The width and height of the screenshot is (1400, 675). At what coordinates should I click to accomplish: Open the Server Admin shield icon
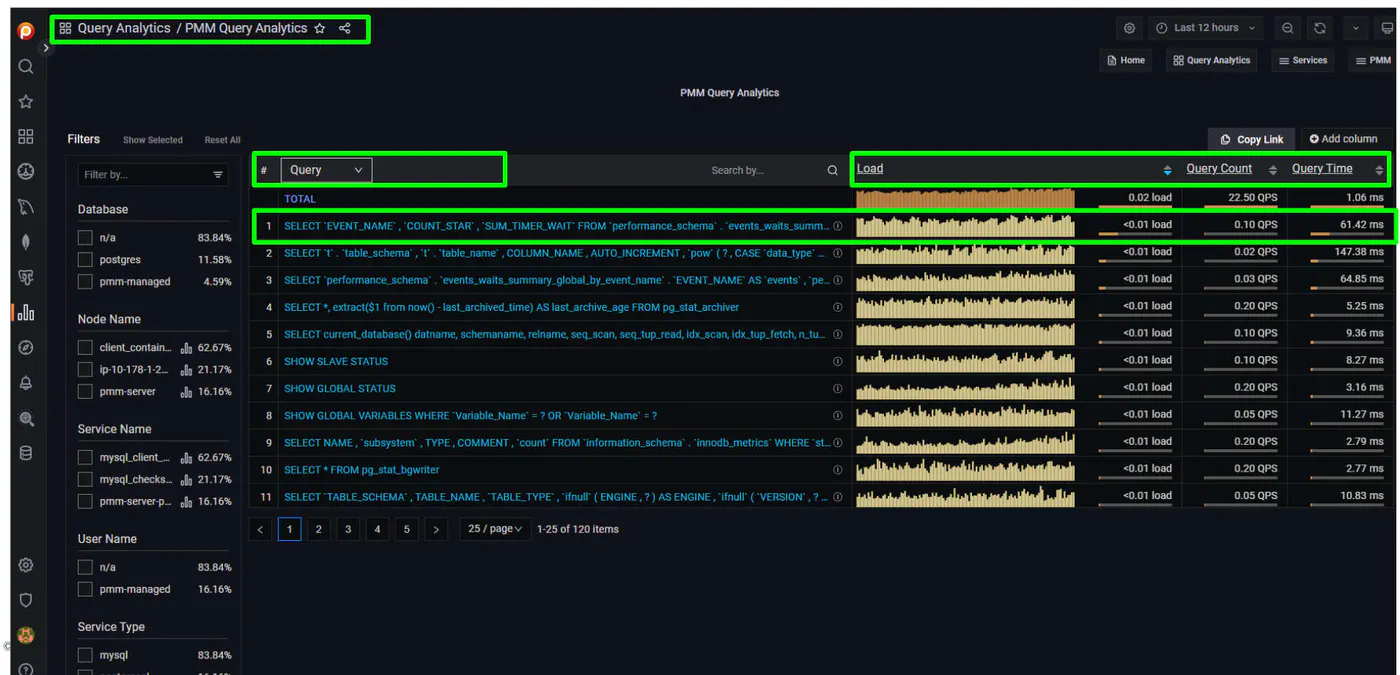[26, 600]
